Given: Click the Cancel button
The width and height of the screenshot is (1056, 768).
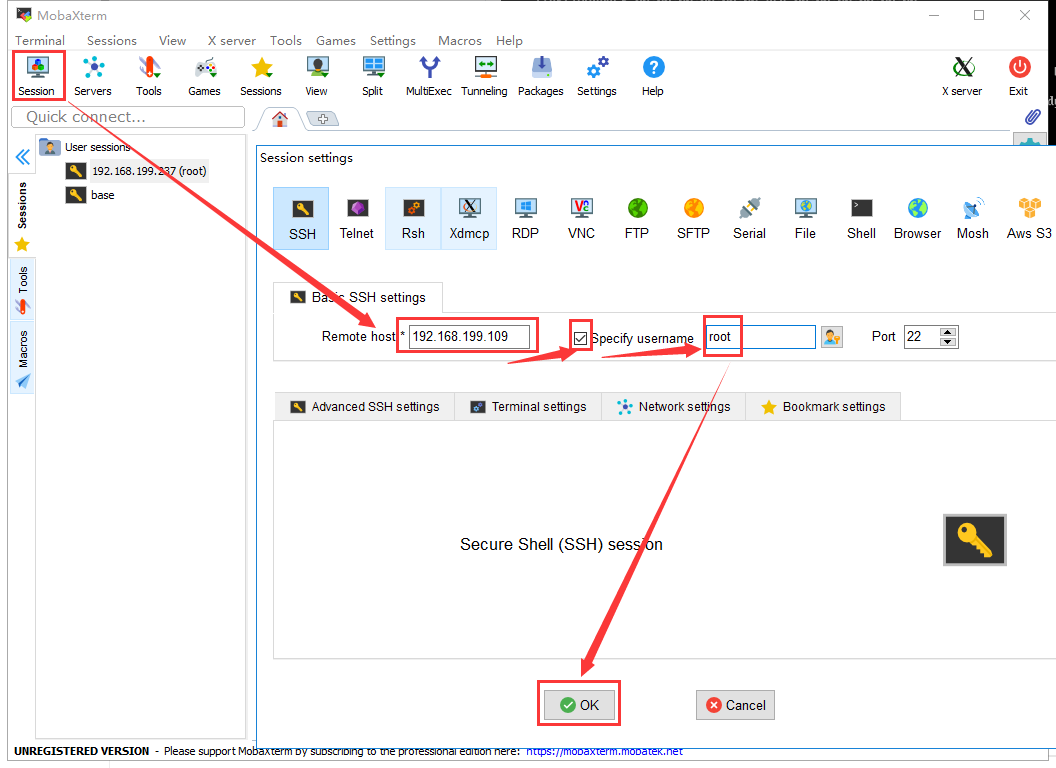Looking at the screenshot, I should point(735,705).
